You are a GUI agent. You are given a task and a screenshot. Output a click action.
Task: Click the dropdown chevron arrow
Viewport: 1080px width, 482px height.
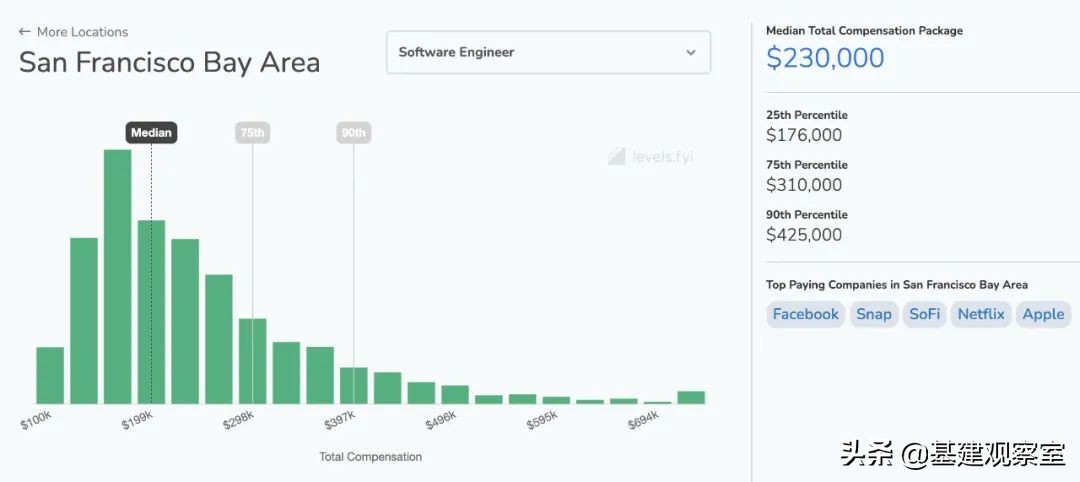(x=691, y=53)
